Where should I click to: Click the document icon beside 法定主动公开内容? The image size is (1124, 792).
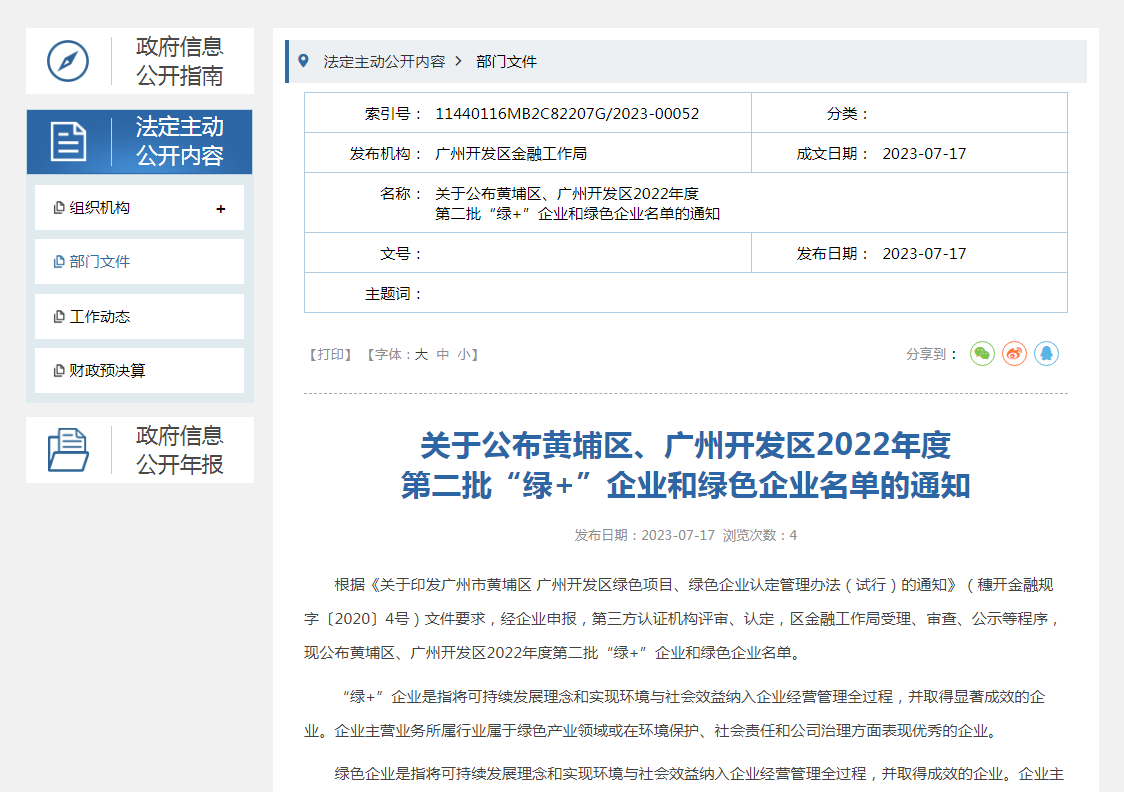pos(68,142)
